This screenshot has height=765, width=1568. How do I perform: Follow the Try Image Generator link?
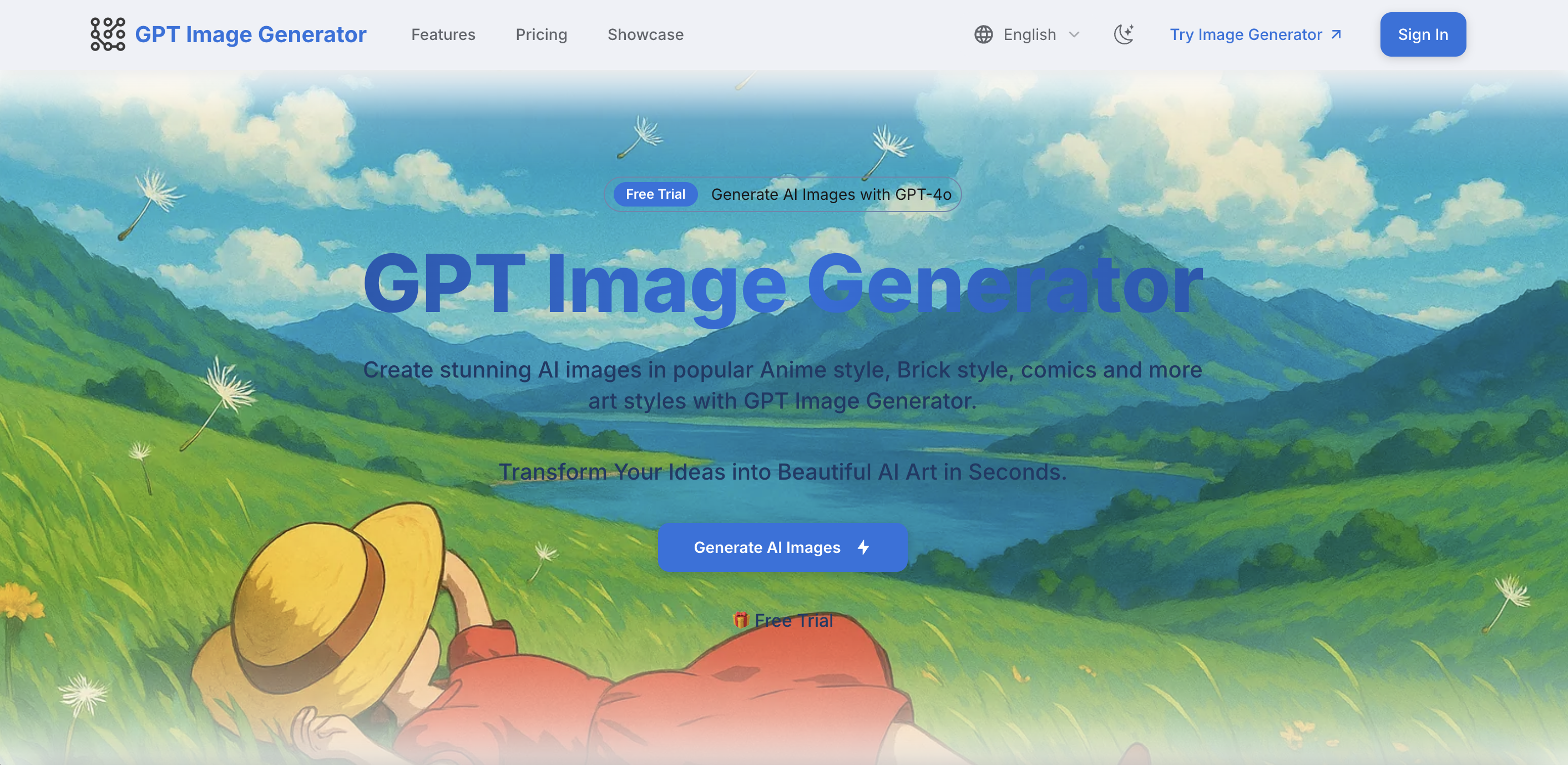point(1246,35)
